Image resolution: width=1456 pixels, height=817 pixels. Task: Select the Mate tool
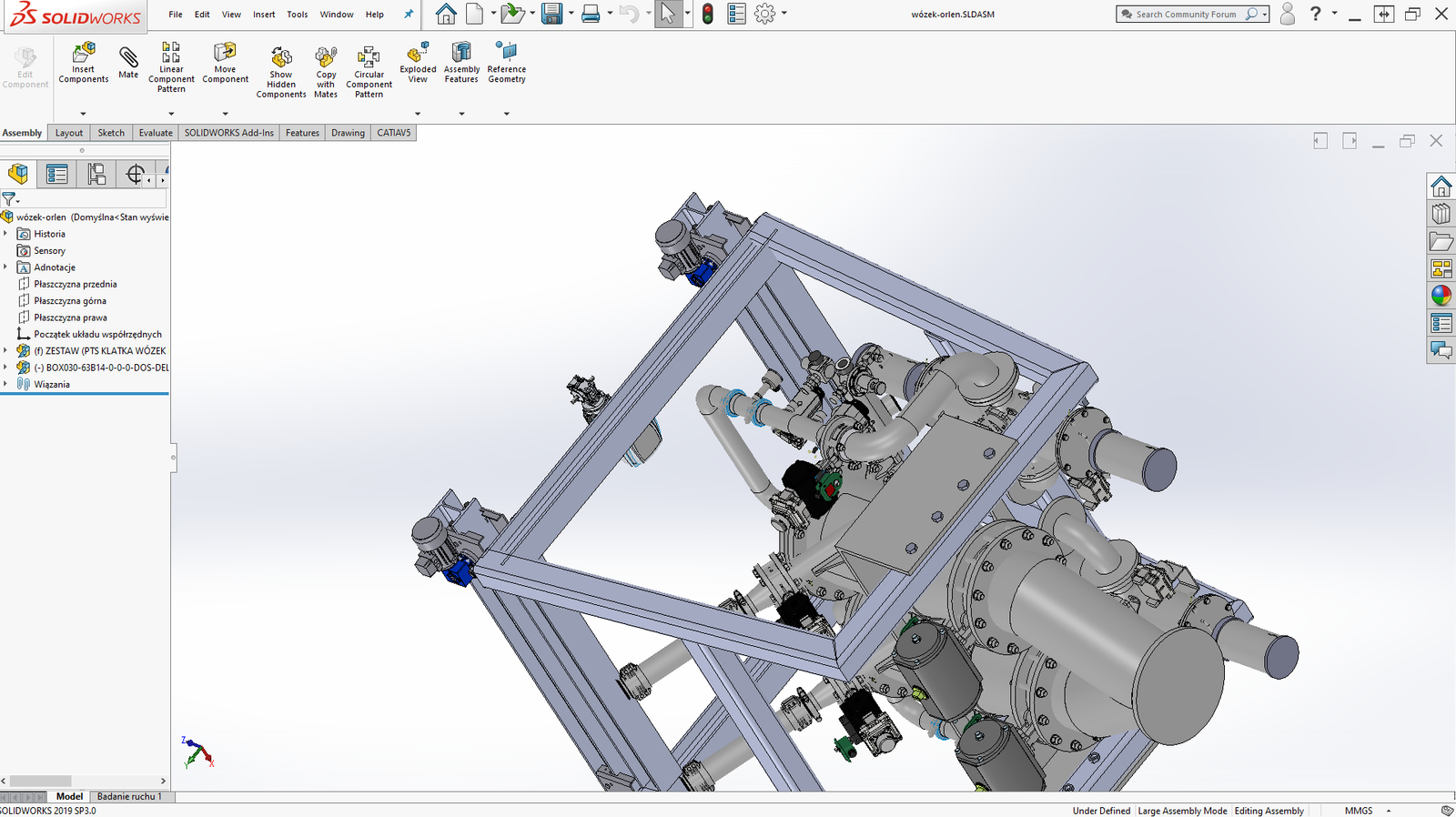pyautogui.click(x=128, y=62)
